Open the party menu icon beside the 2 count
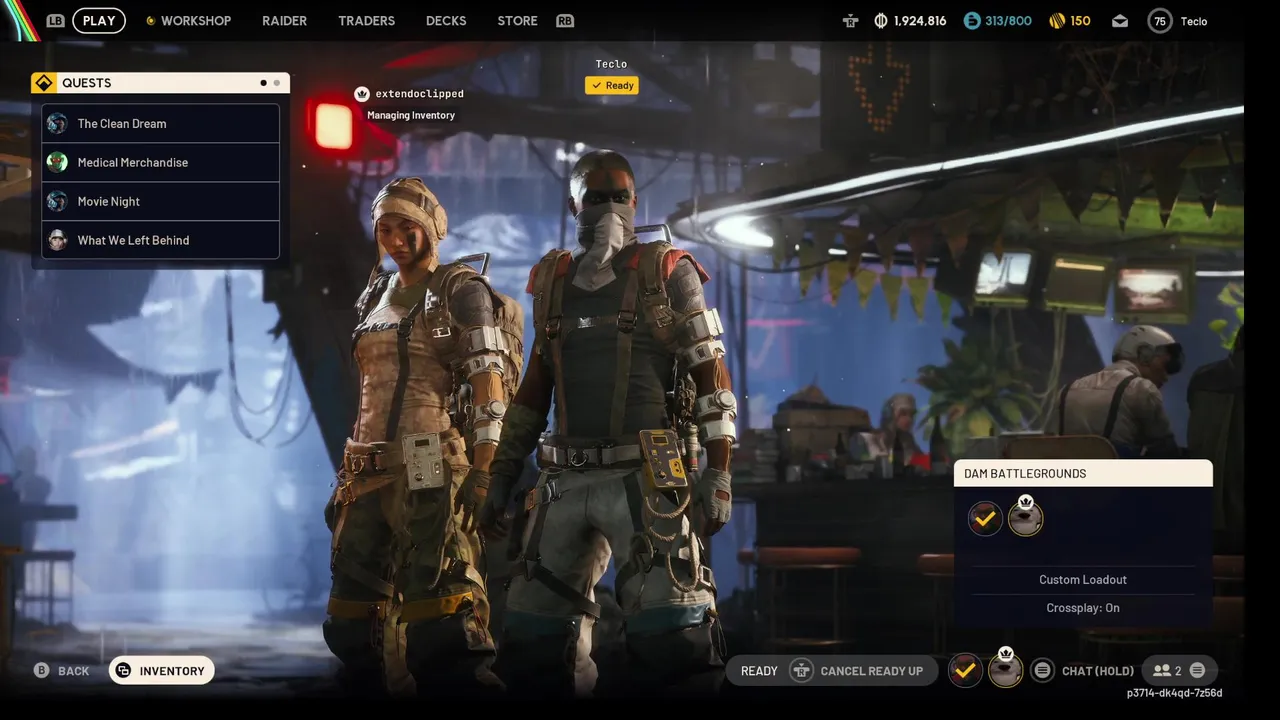 pyautogui.click(x=1197, y=671)
